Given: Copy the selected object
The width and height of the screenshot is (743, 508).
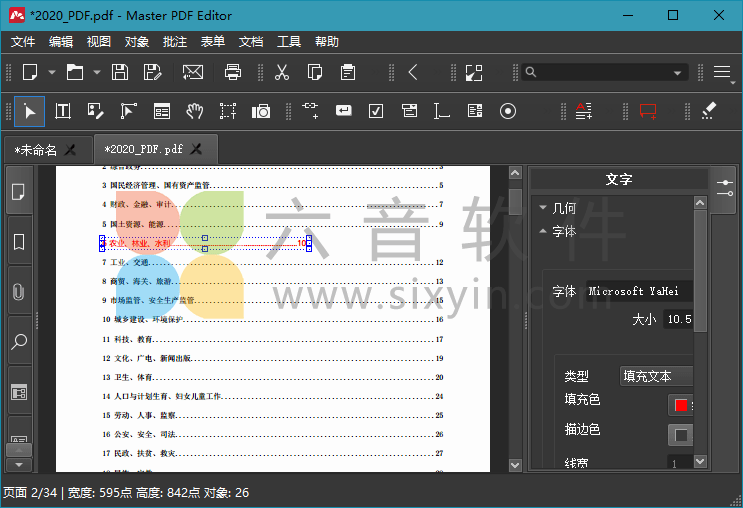Looking at the screenshot, I should (x=315, y=73).
